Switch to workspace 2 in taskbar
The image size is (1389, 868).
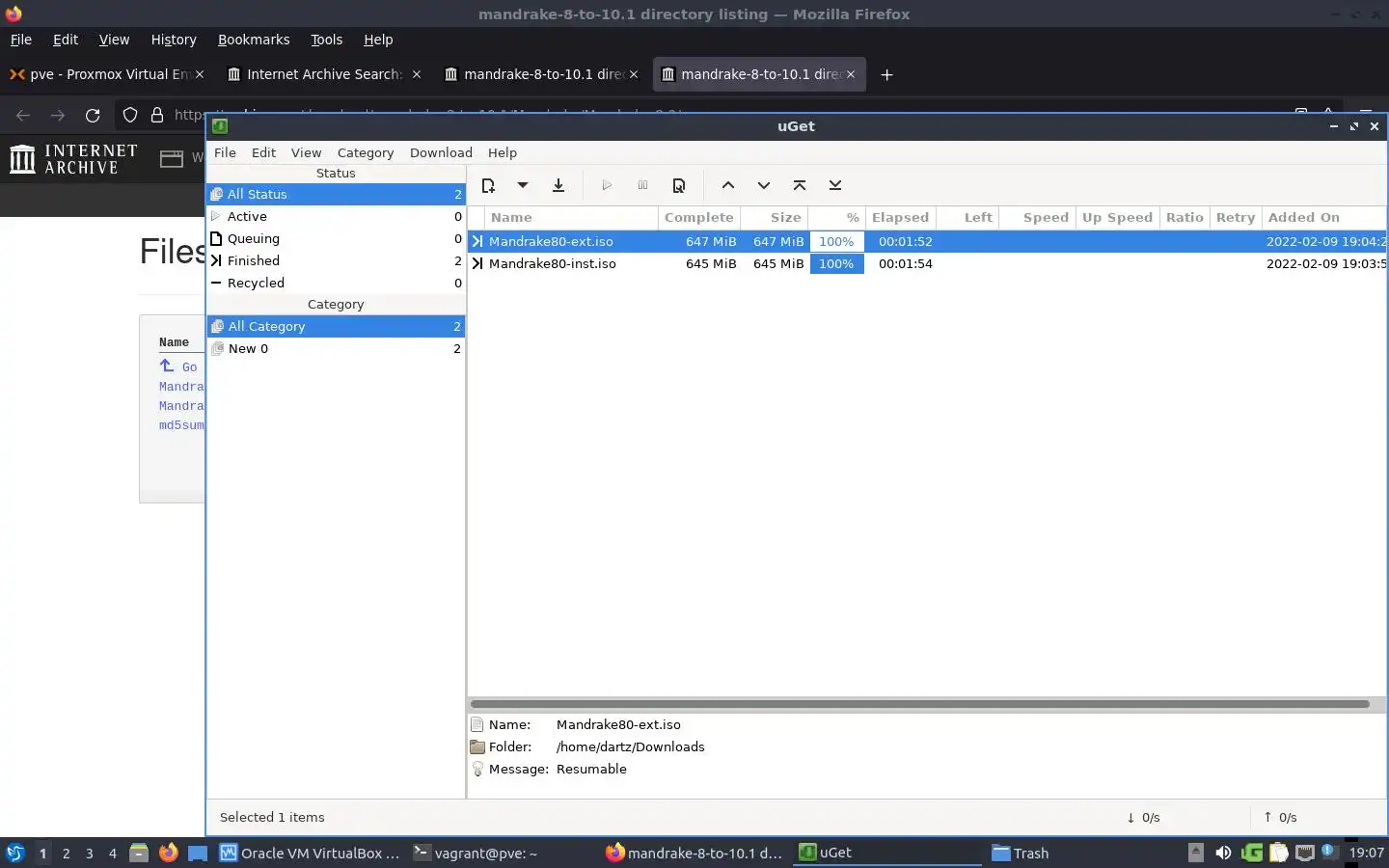[66, 853]
